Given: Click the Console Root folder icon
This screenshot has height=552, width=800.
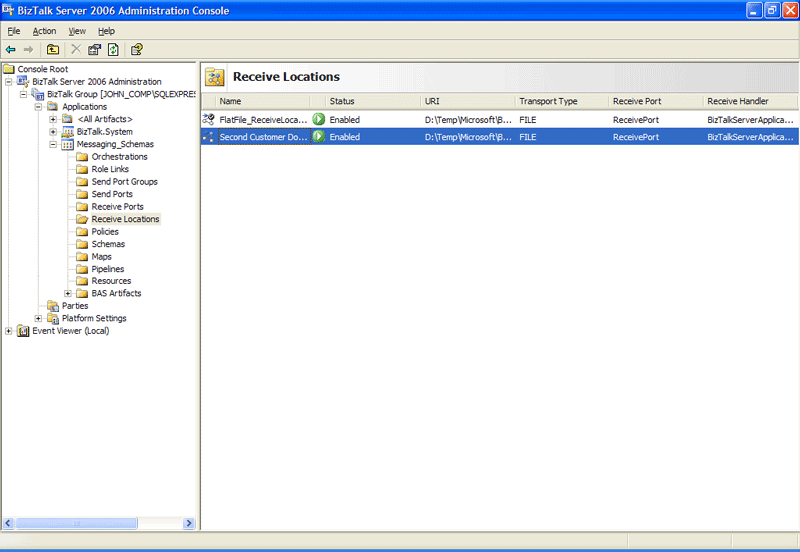Looking at the screenshot, I should click(x=9, y=69).
